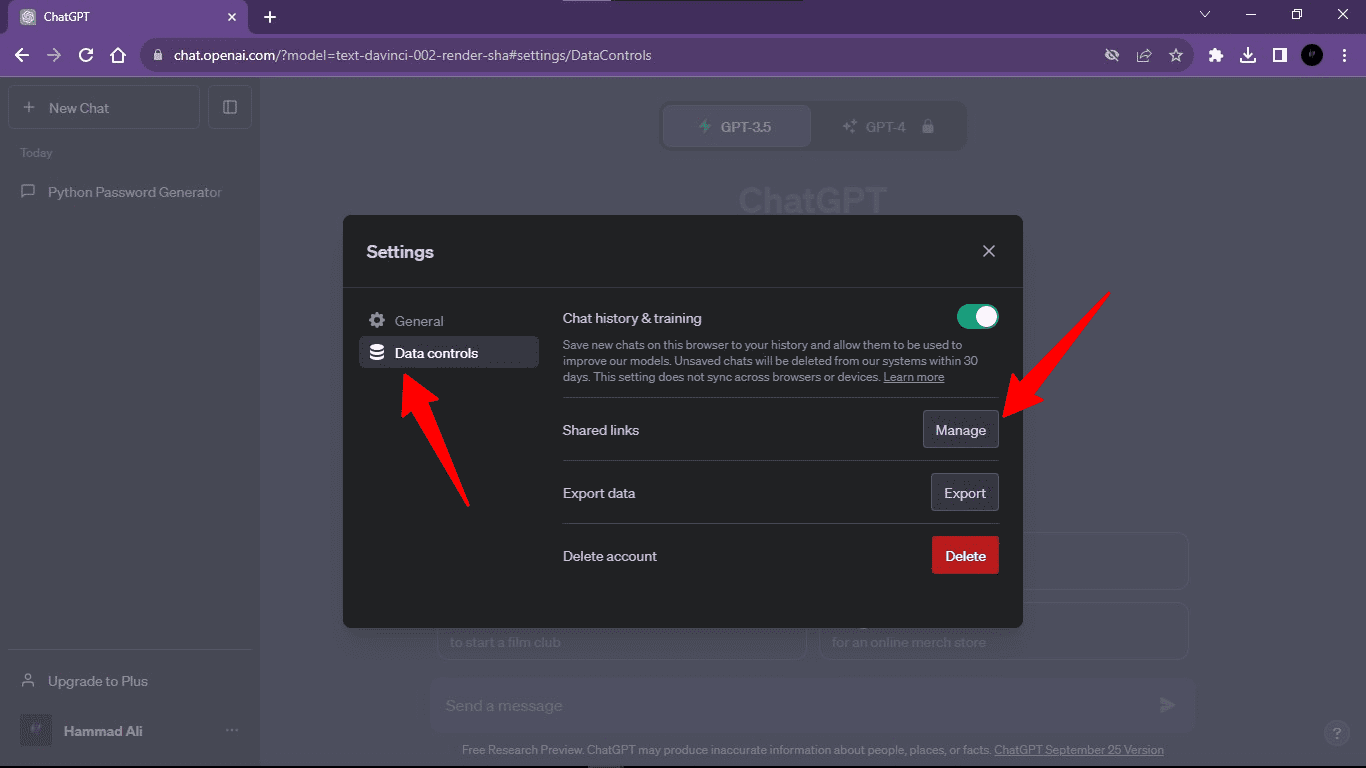Bookmark this page with star icon
1366x768 pixels.
(x=1176, y=55)
